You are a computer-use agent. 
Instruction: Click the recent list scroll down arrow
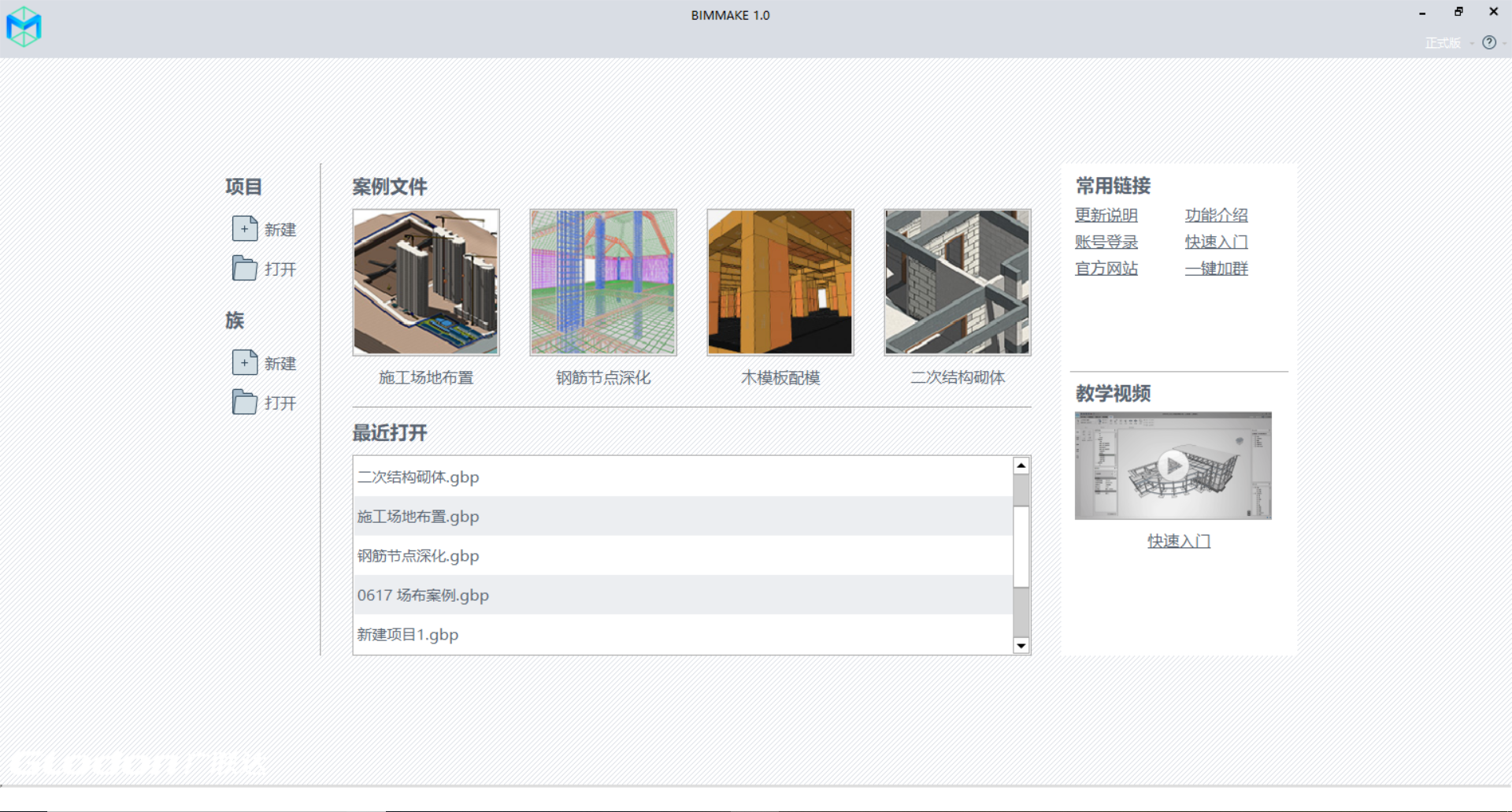[1021, 645]
